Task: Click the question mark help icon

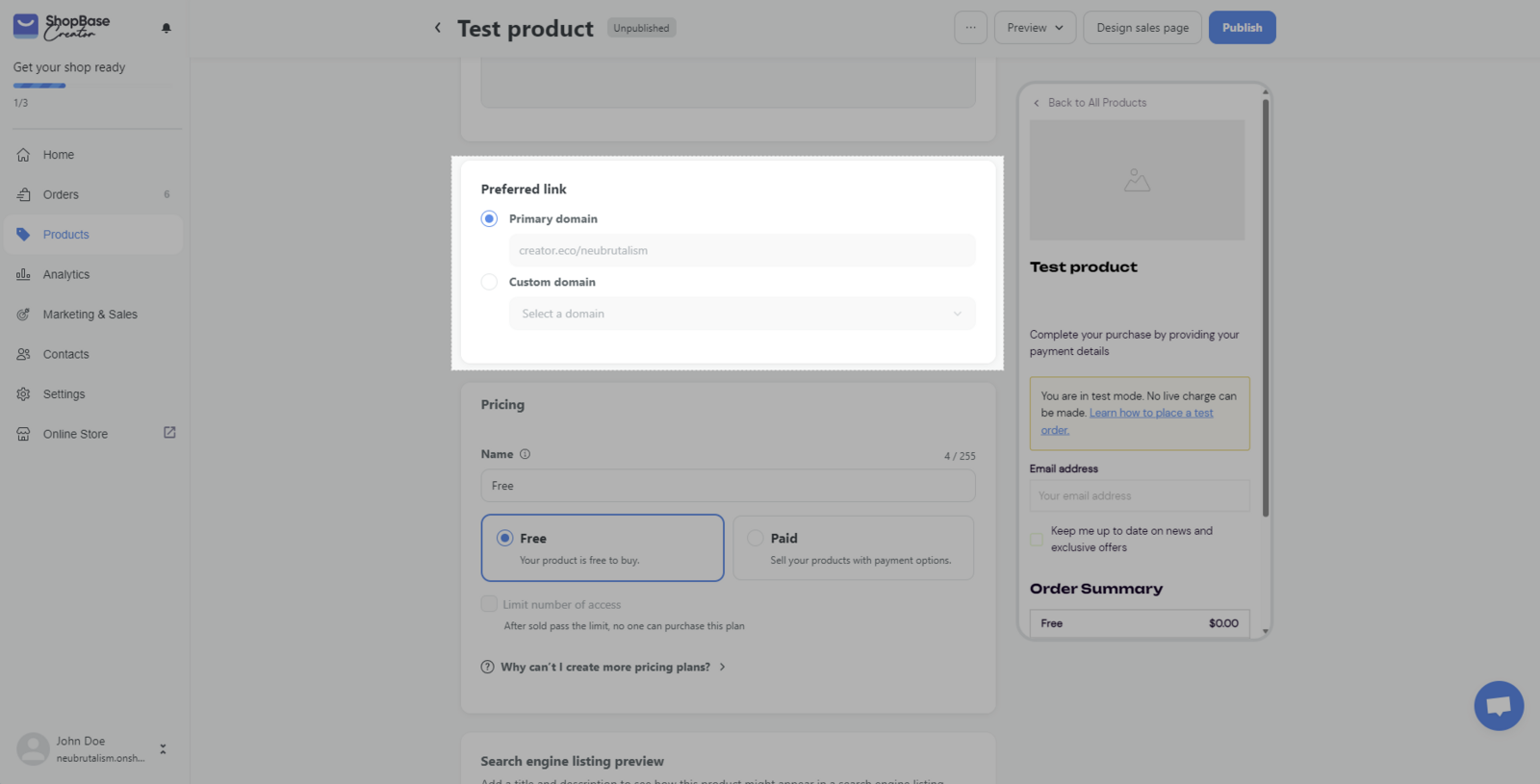Action: pyautogui.click(x=487, y=667)
